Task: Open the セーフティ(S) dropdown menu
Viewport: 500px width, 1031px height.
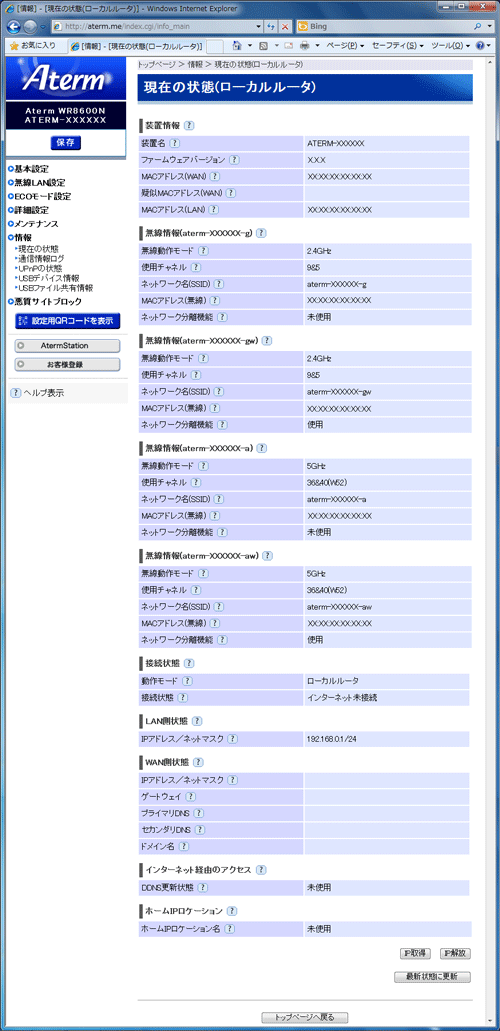Action: pos(397,46)
